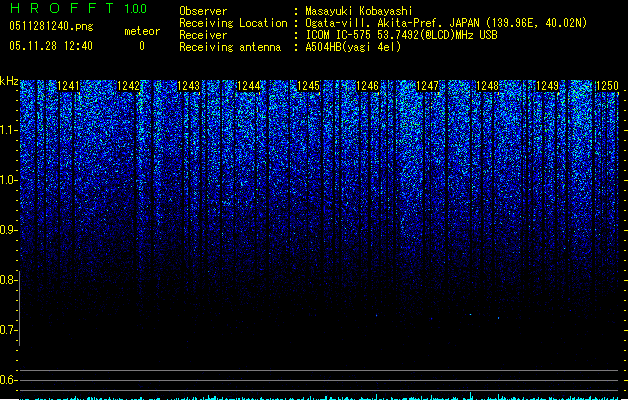Select the file name 0511281240.png

(51, 26)
